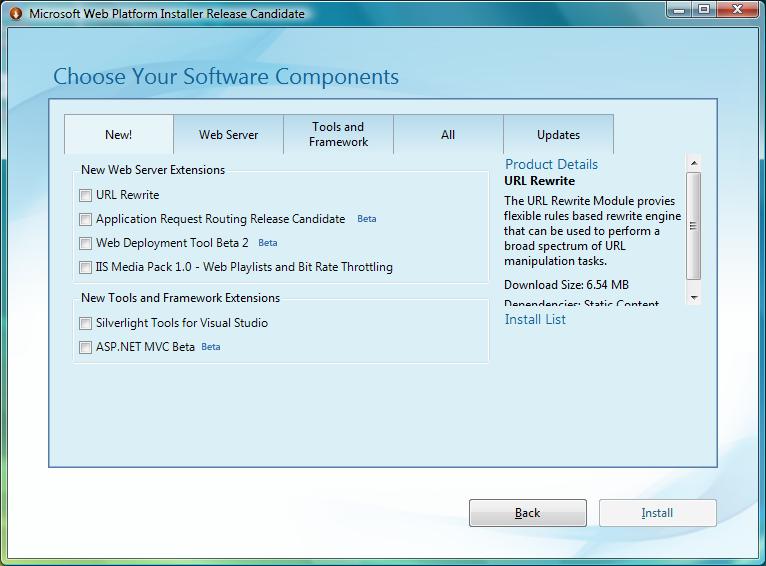
Task: Click the Product Details heading
Action: tap(551, 165)
